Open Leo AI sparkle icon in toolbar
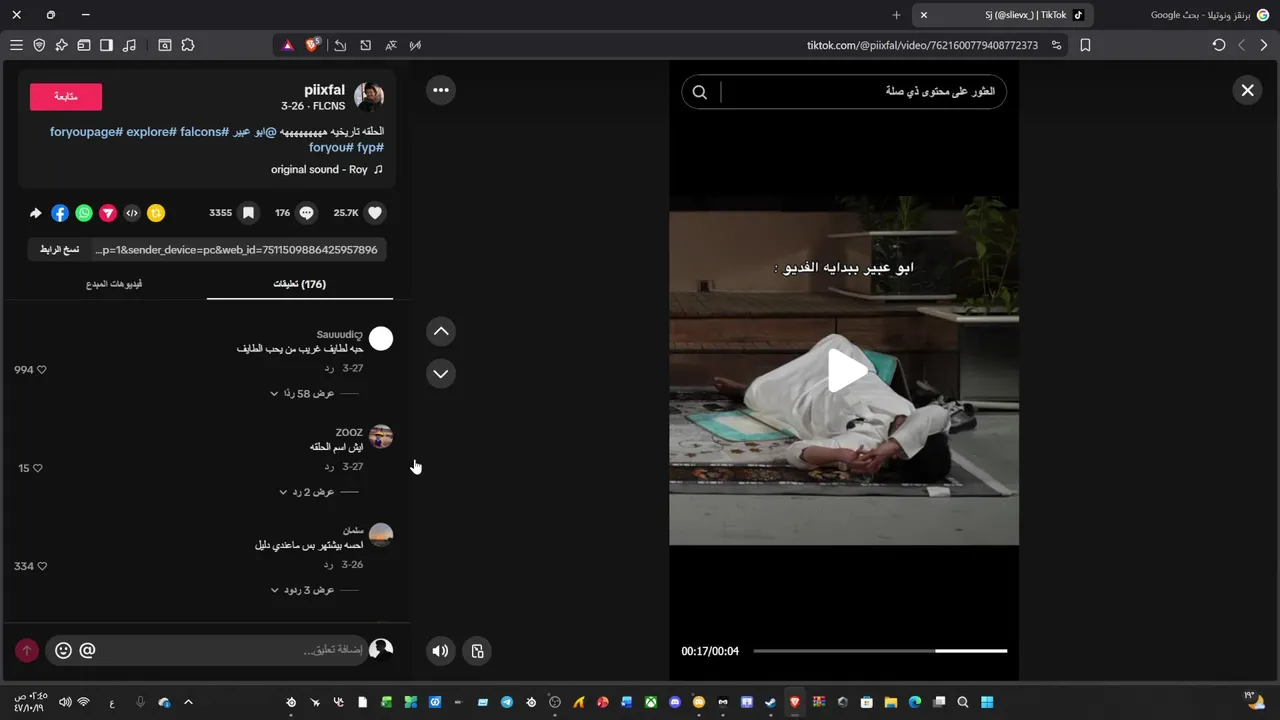 61,45
